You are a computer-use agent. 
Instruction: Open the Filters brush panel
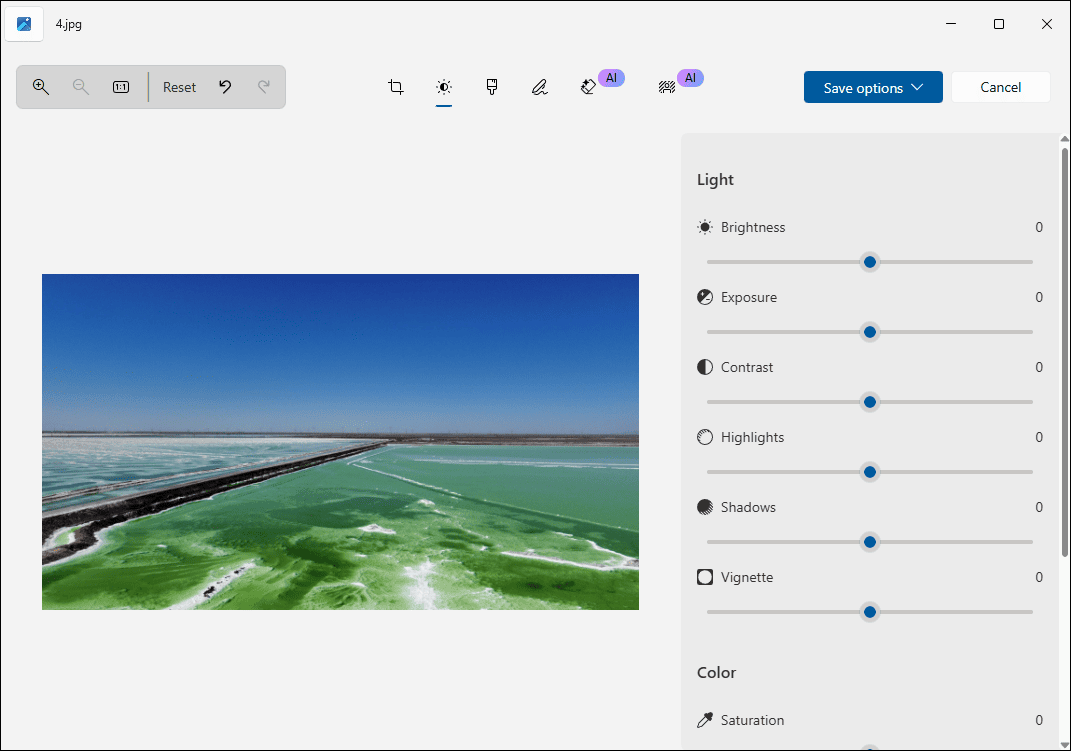(492, 87)
